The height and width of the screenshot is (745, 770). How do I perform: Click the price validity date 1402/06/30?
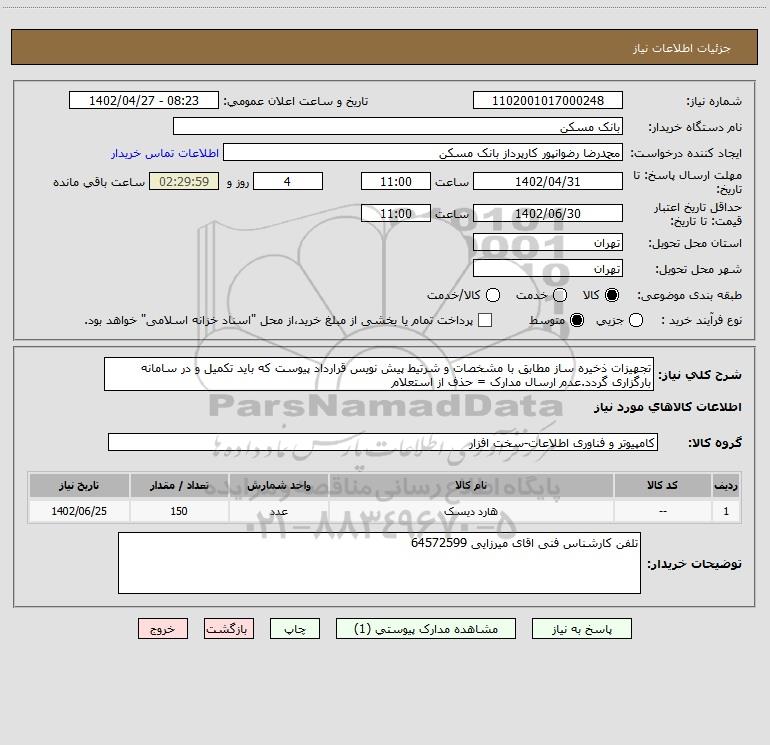pos(548,214)
